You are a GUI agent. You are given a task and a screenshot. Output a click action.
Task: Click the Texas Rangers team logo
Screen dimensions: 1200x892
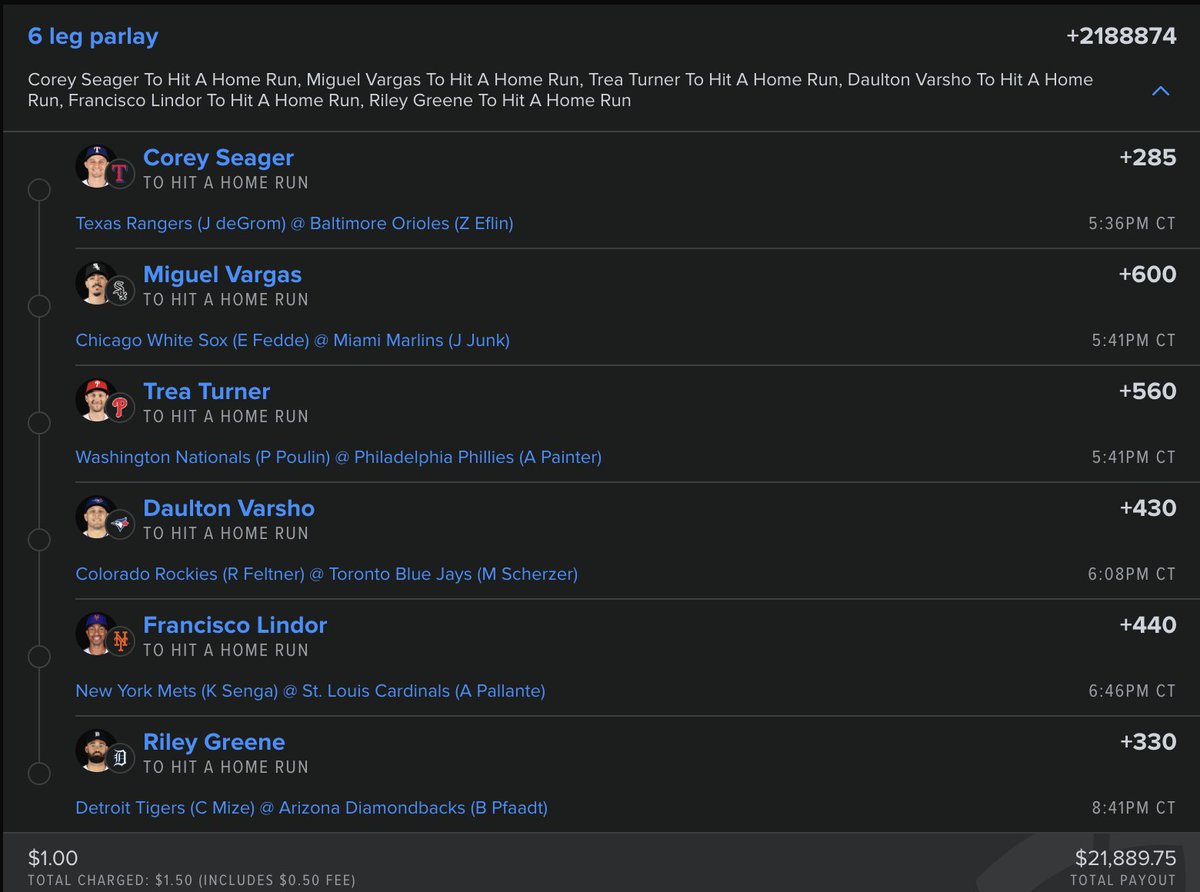(120, 174)
